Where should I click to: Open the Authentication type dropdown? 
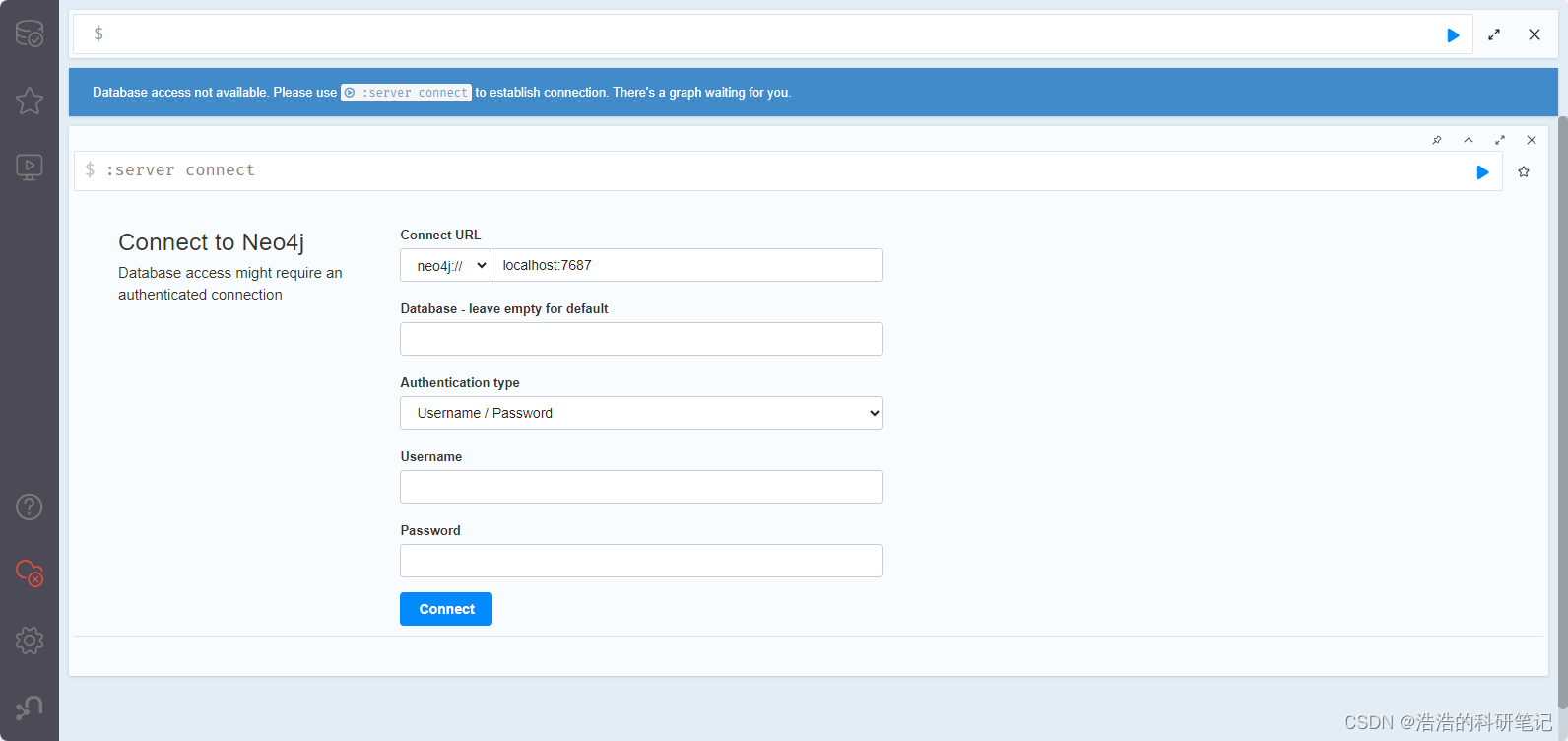point(641,413)
